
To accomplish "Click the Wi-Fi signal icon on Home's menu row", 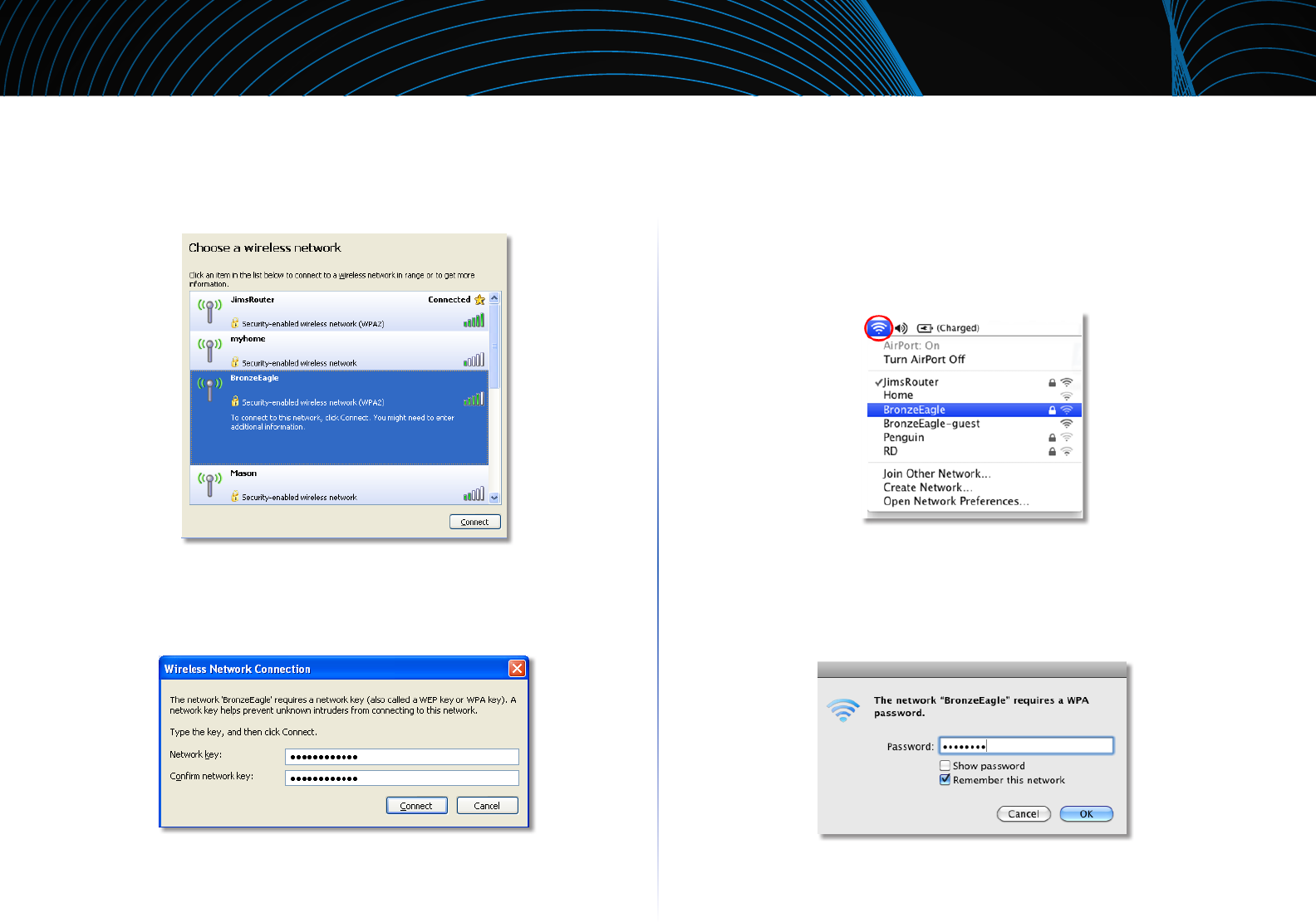I will [1067, 396].
